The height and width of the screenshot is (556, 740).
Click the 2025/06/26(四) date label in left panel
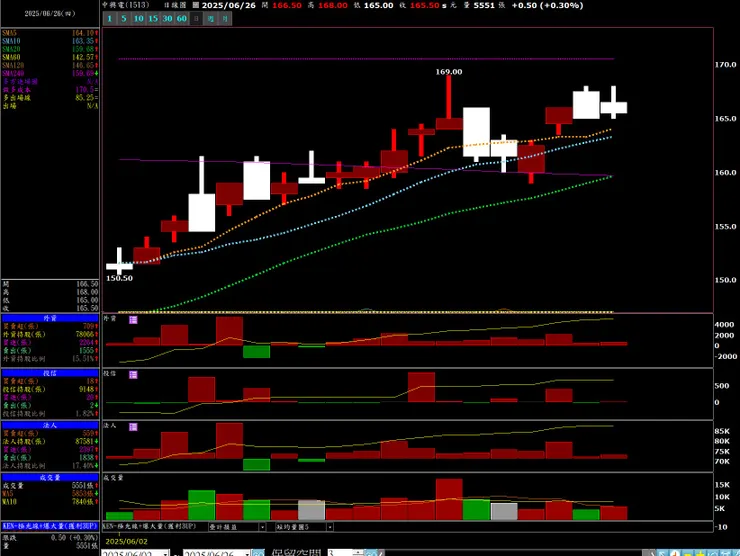[50, 14]
